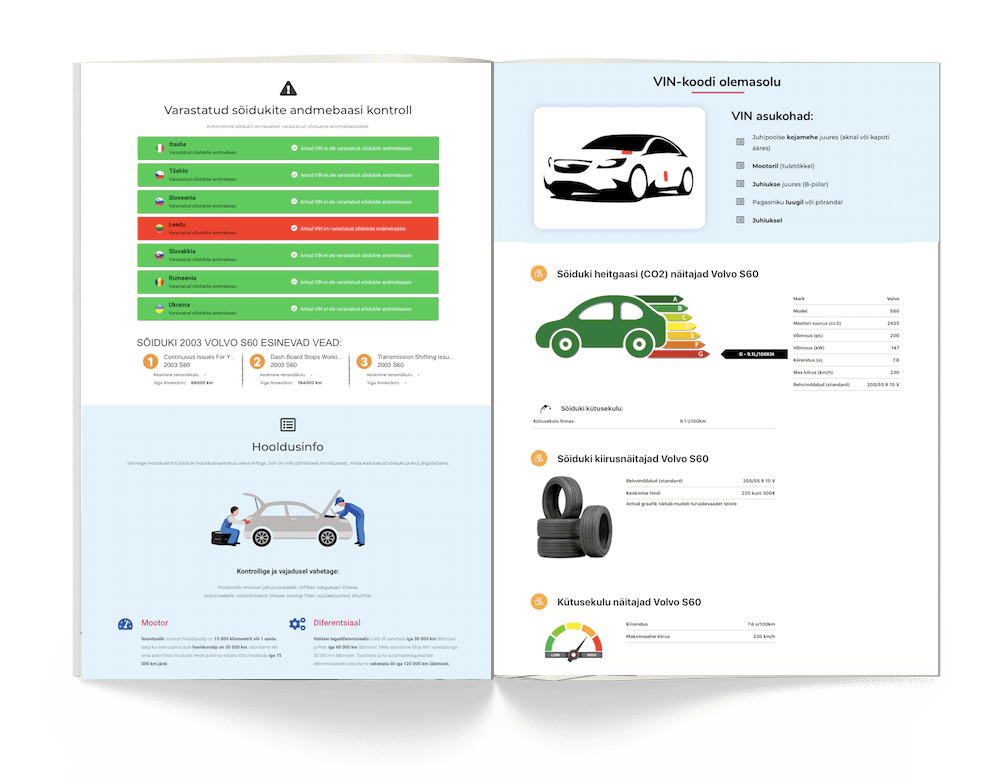The width and height of the screenshot is (1000, 783).
Task: Click the 'Kütusekulu linnas:' row
Action: point(653,421)
